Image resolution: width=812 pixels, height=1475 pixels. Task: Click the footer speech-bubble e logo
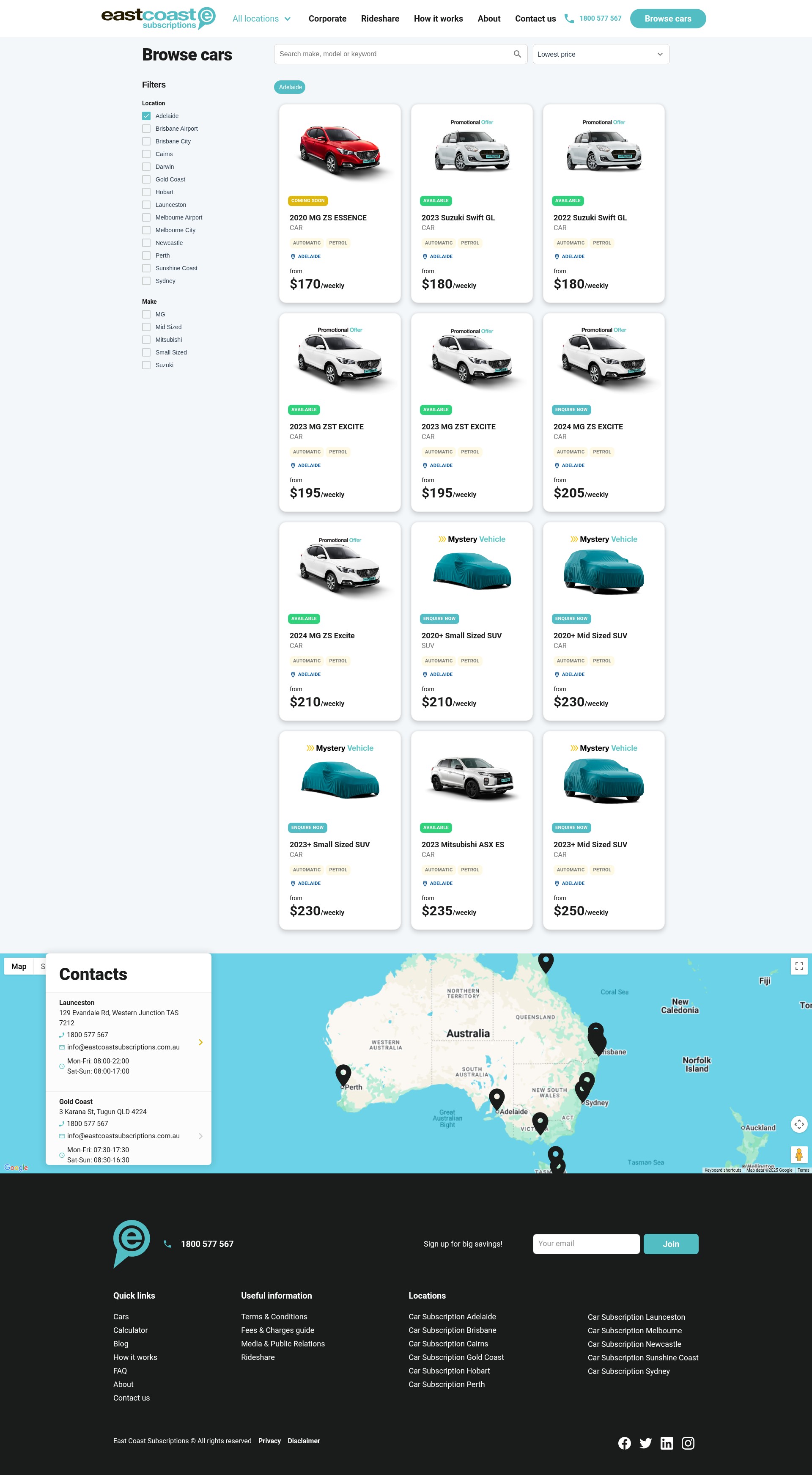click(132, 1243)
